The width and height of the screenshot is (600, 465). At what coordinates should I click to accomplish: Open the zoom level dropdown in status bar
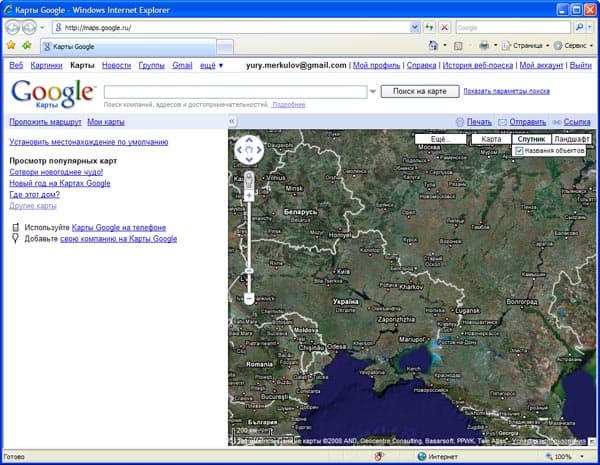tap(582, 456)
